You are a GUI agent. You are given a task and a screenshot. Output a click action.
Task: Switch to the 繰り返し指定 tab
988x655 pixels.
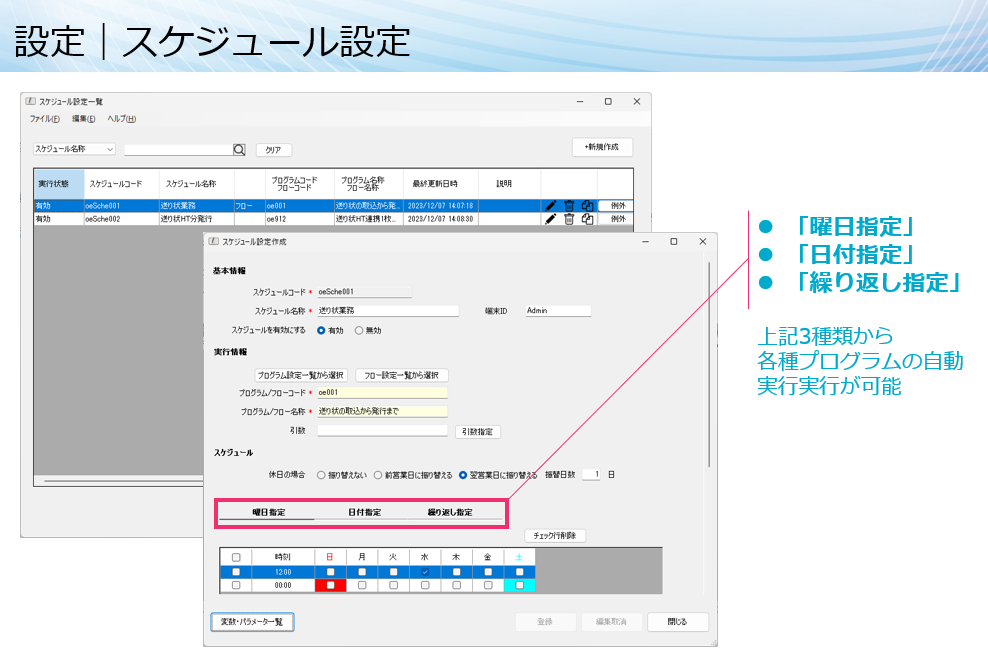[x=451, y=510]
